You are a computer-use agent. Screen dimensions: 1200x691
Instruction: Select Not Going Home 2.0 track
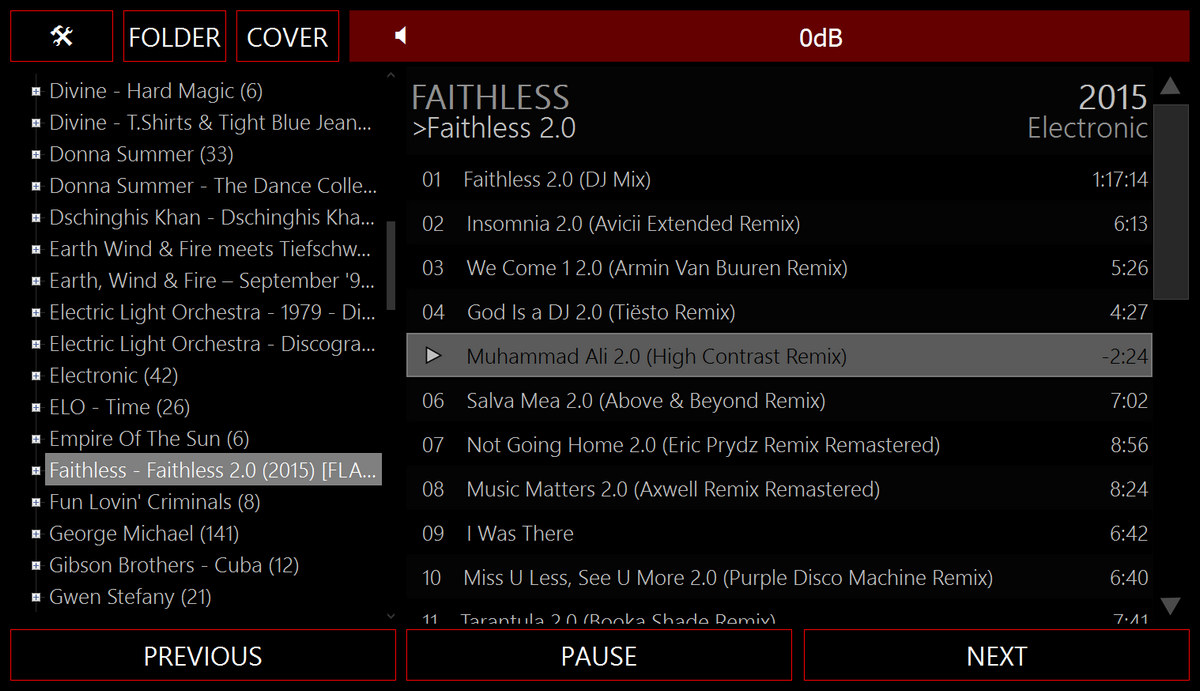(x=779, y=445)
